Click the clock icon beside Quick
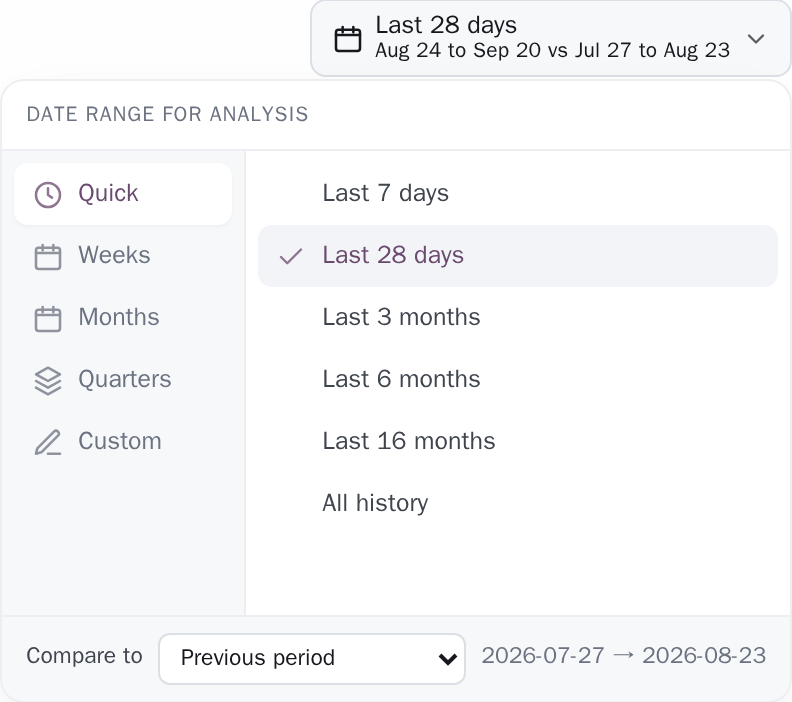The width and height of the screenshot is (792, 702). [x=48, y=194]
